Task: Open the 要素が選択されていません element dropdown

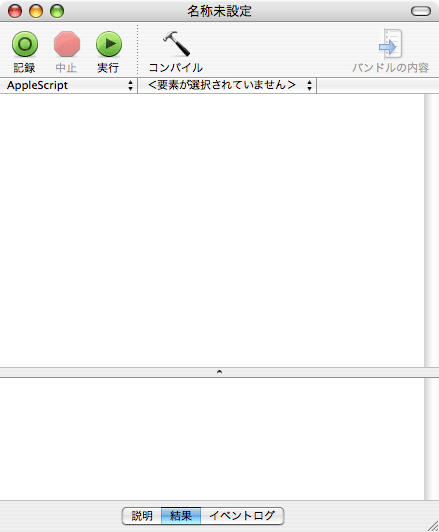Action: click(227, 85)
